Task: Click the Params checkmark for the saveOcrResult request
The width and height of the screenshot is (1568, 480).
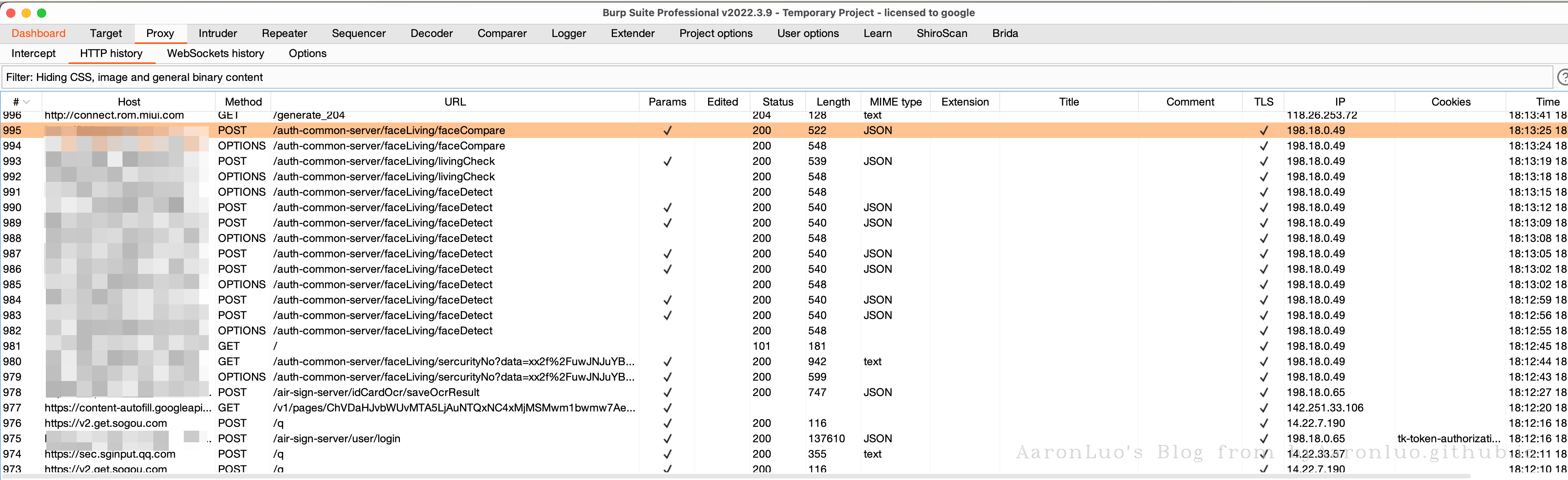Action: [x=667, y=393]
